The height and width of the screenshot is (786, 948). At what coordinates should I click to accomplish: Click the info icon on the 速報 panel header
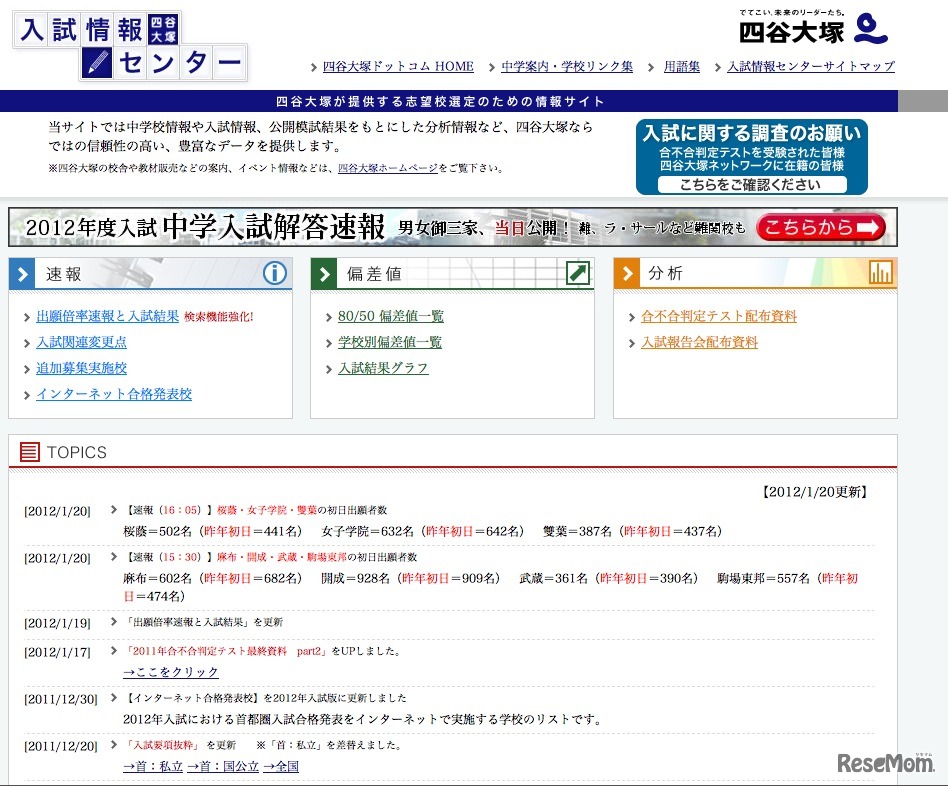tap(274, 273)
